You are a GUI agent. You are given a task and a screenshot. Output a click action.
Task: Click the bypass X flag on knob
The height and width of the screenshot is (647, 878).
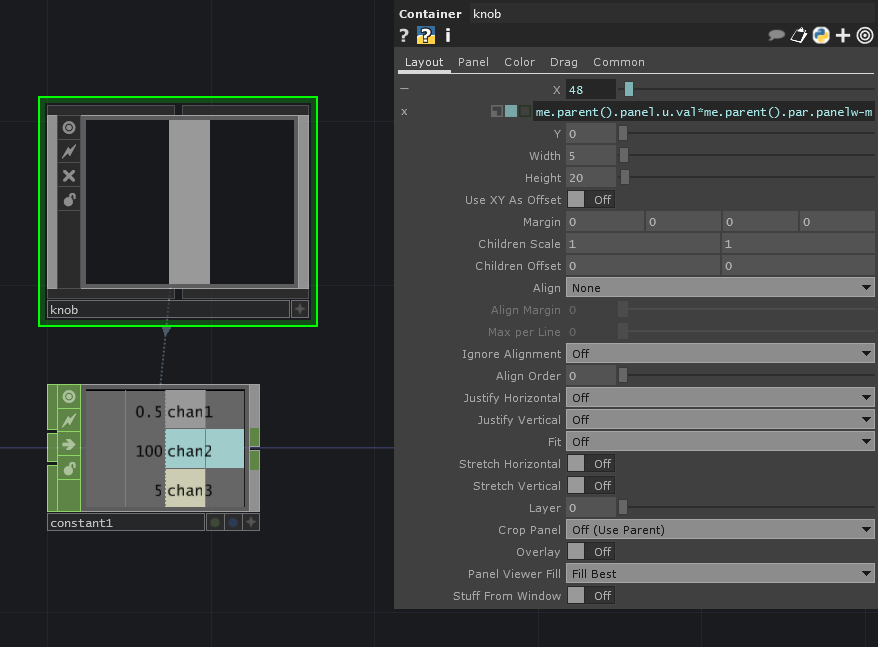tap(68, 176)
